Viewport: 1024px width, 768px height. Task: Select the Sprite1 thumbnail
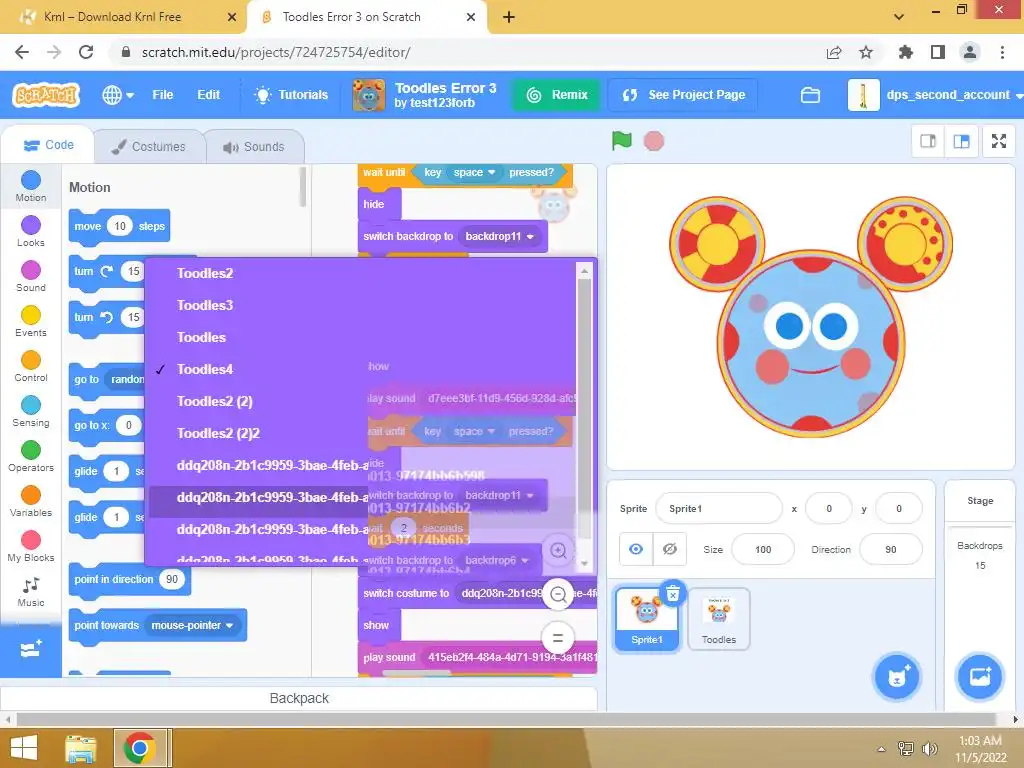[647, 619]
